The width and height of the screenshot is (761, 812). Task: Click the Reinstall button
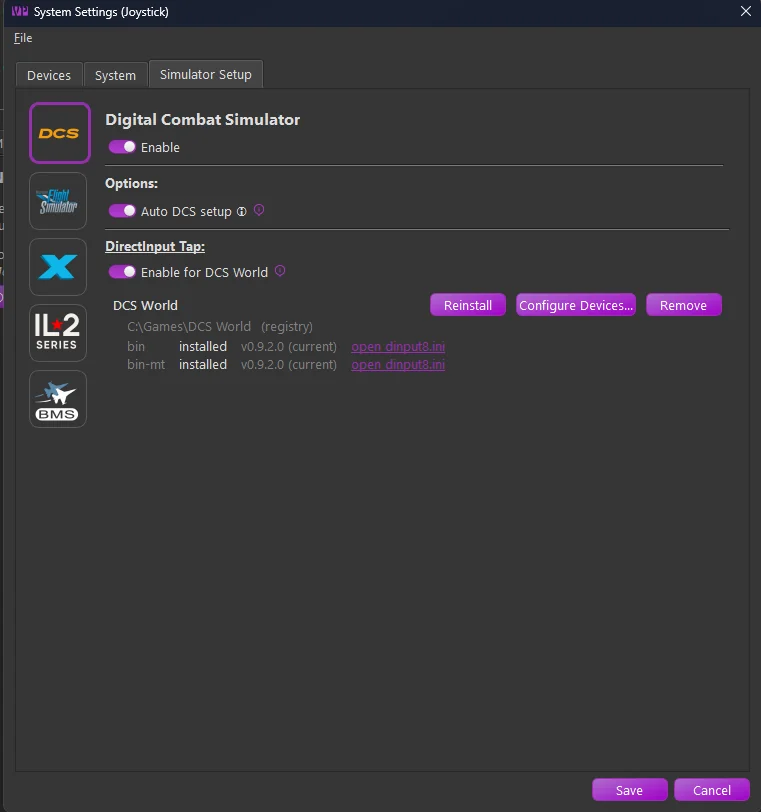(x=468, y=305)
